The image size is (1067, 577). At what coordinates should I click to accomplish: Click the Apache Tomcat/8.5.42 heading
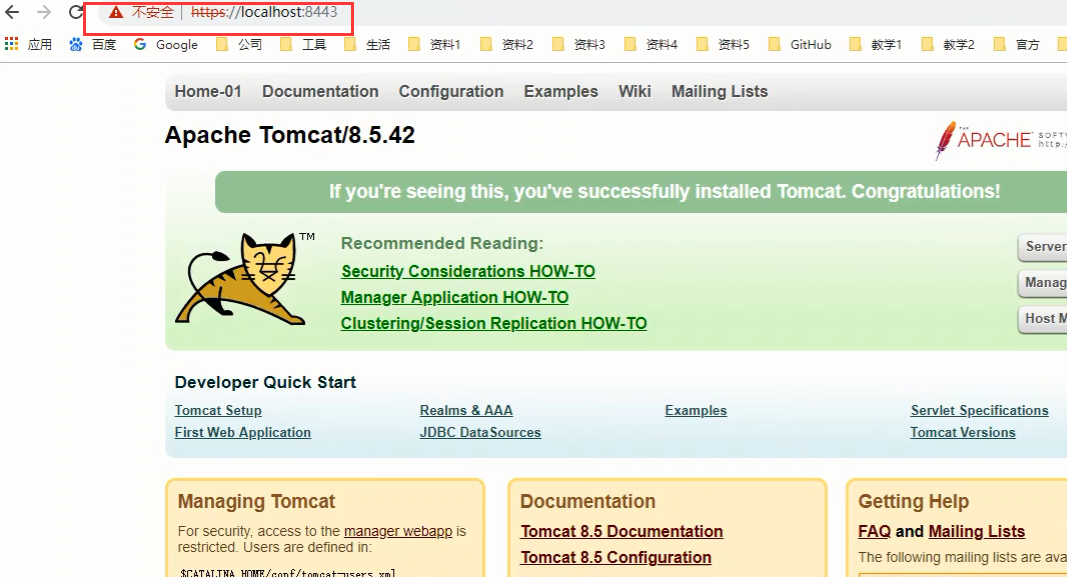290,135
